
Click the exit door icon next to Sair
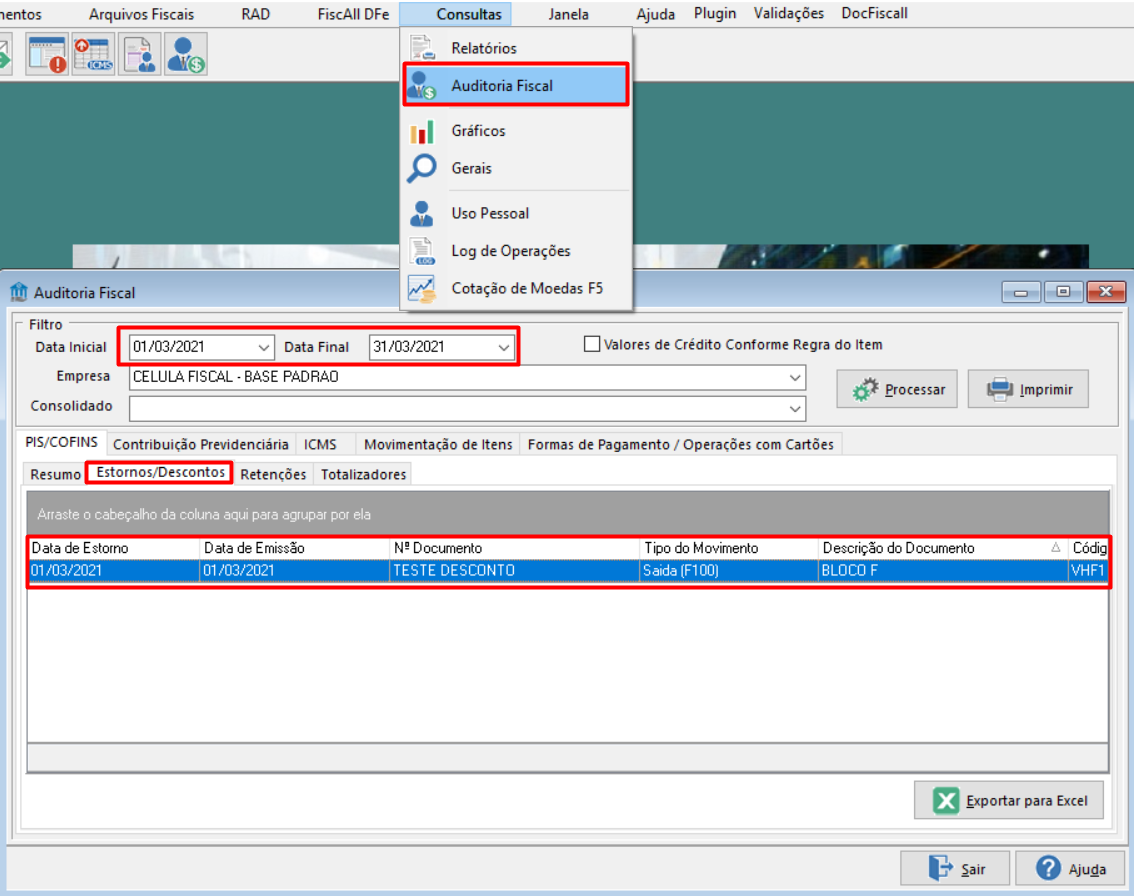(940, 868)
